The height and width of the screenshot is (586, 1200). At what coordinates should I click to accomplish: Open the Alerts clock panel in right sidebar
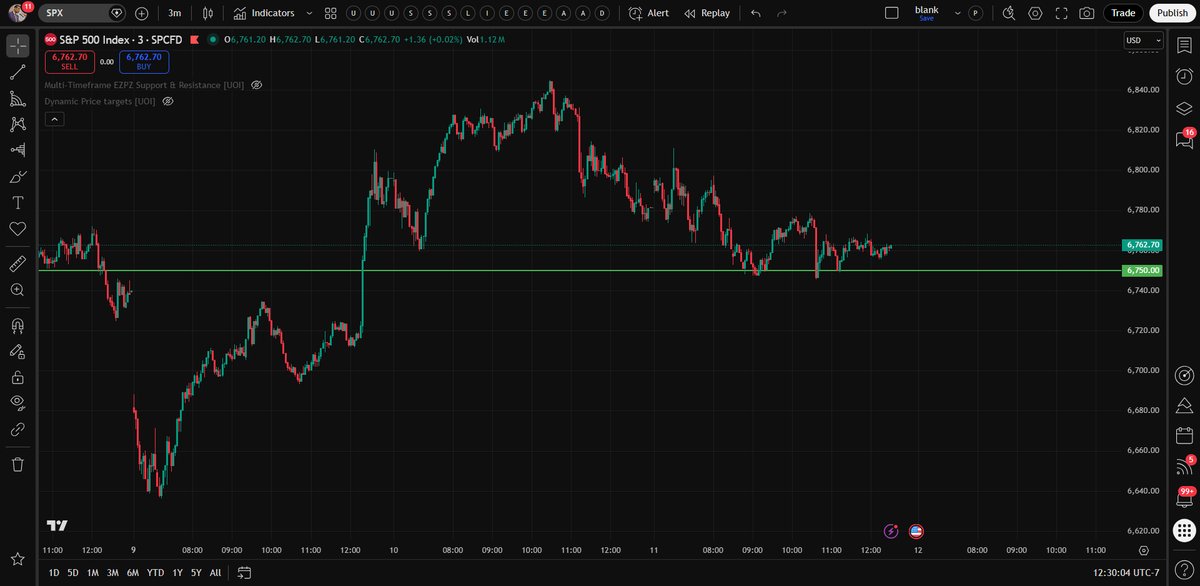click(1184, 76)
